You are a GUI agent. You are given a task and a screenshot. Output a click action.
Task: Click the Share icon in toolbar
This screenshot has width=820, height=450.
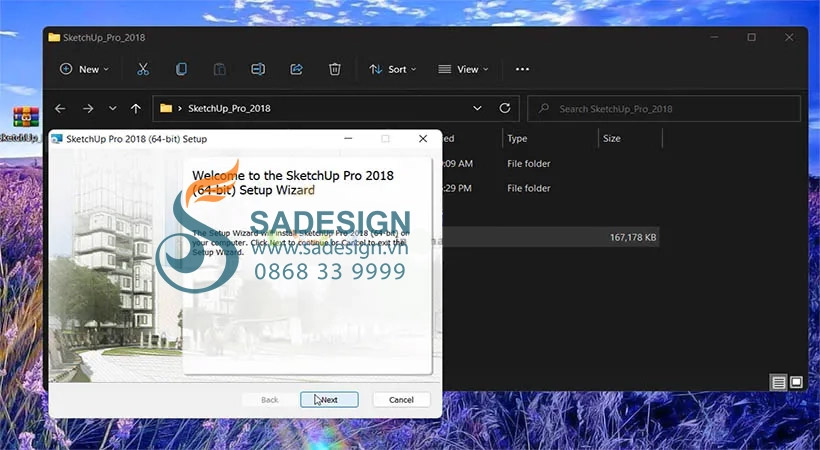tap(297, 69)
